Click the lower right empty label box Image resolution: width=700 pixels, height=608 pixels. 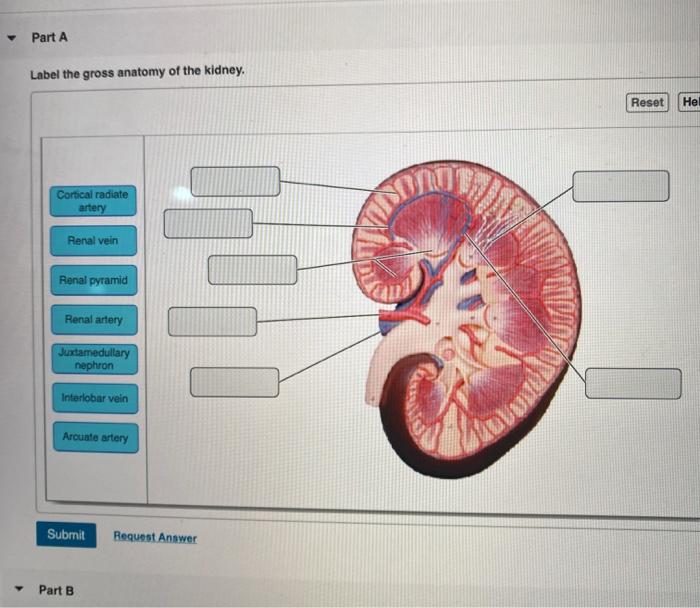(x=633, y=383)
